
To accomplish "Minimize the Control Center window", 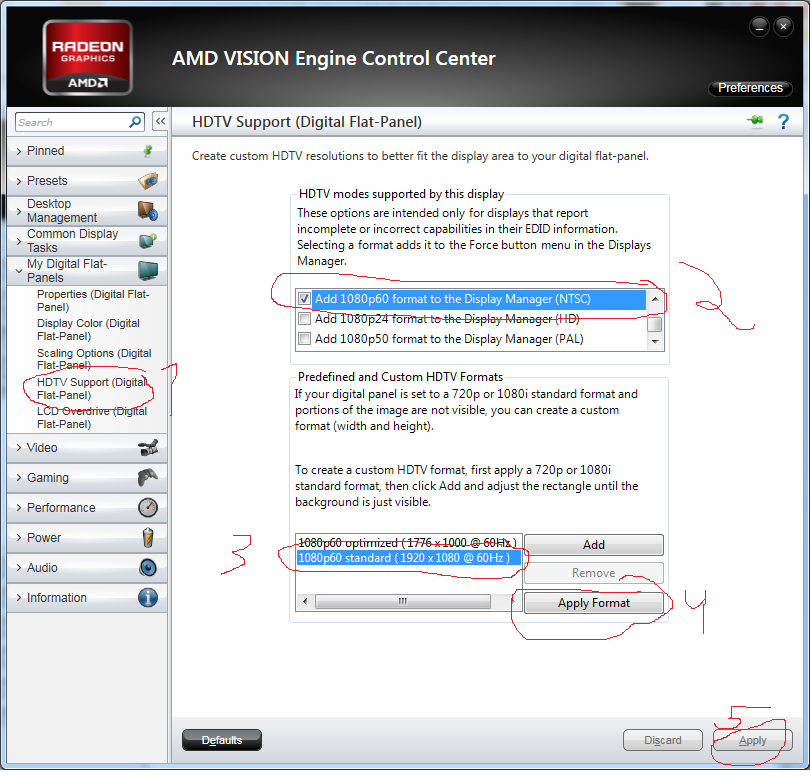I will [x=759, y=26].
